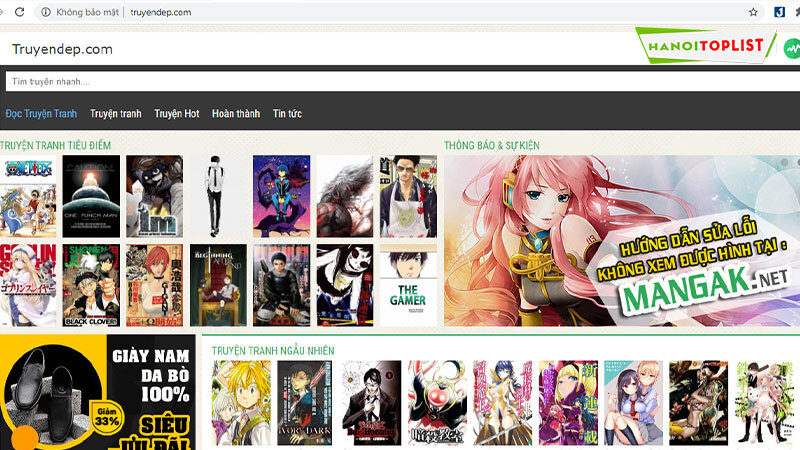Open the Đọc Truyện Tranh menu item
The height and width of the screenshot is (450, 800).
(41, 113)
